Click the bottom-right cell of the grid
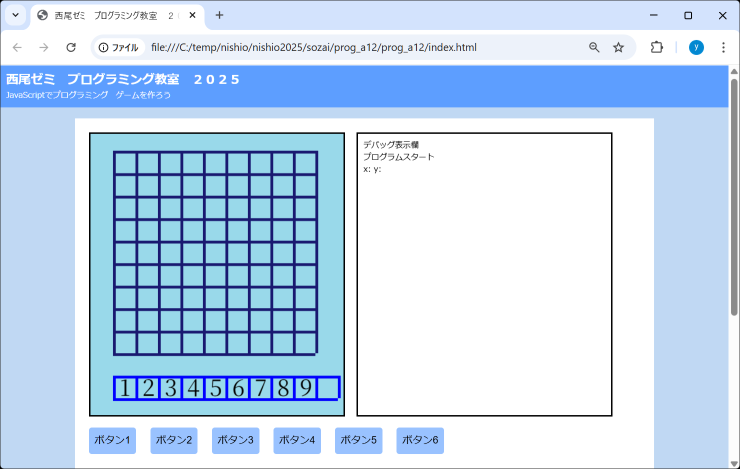Screen dimensions: 740x469 coord(306,343)
